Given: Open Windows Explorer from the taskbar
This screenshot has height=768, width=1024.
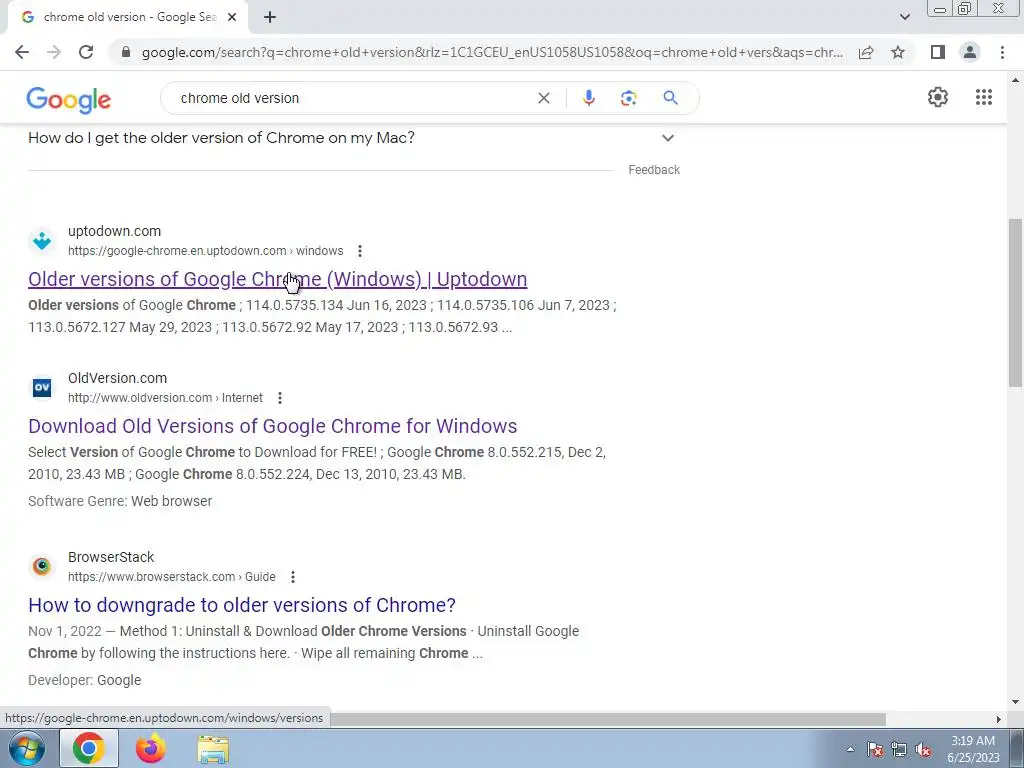Looking at the screenshot, I should click(x=213, y=749).
